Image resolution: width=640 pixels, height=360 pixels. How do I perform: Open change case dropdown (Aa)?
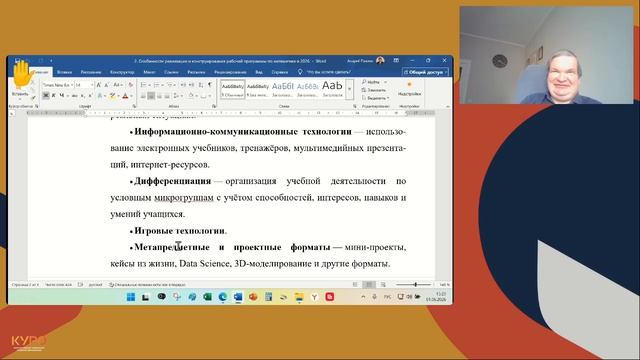pyautogui.click(x=118, y=85)
